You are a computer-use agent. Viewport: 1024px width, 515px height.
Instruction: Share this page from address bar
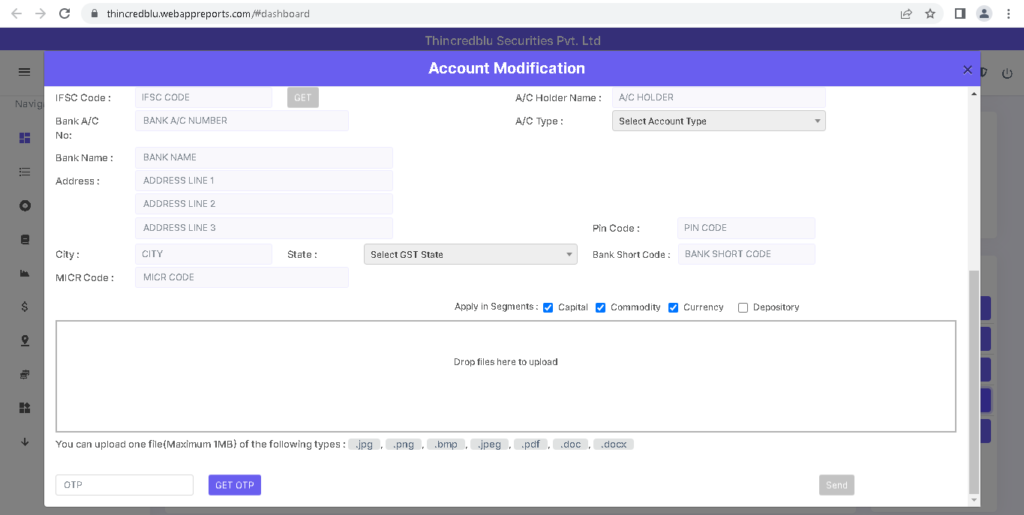pos(906,13)
